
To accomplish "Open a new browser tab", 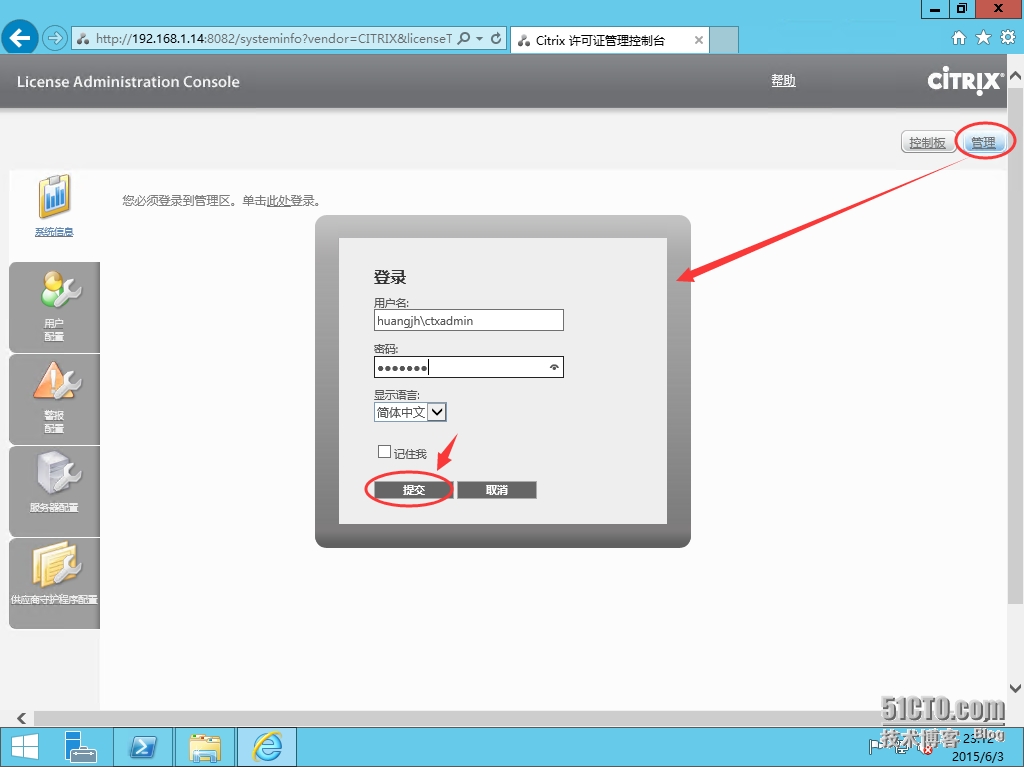I will (724, 41).
